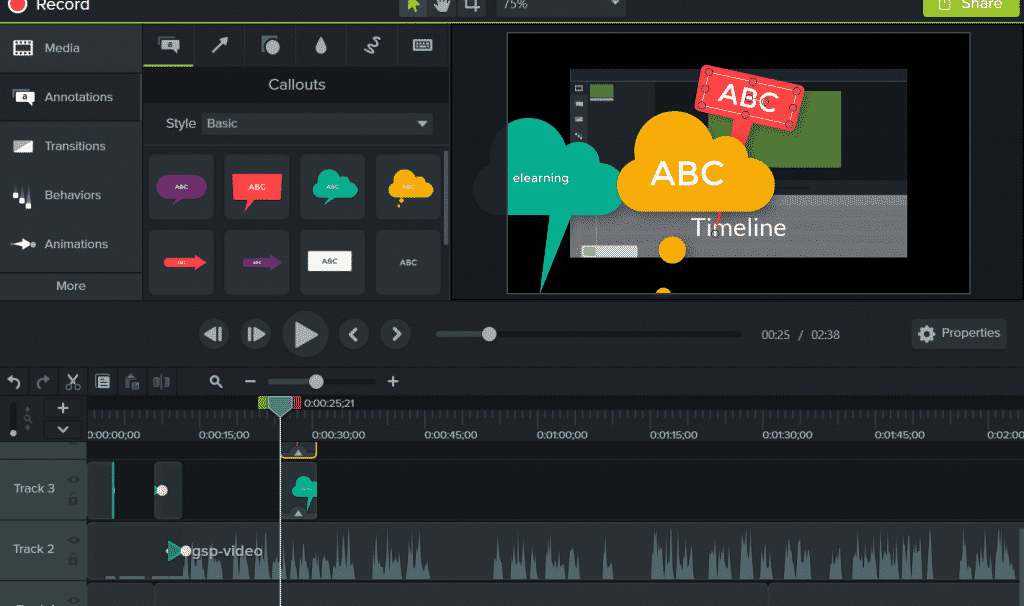Screen dimensions: 1024x606
Task: Open the Annotations tab
Action: click(x=71, y=97)
